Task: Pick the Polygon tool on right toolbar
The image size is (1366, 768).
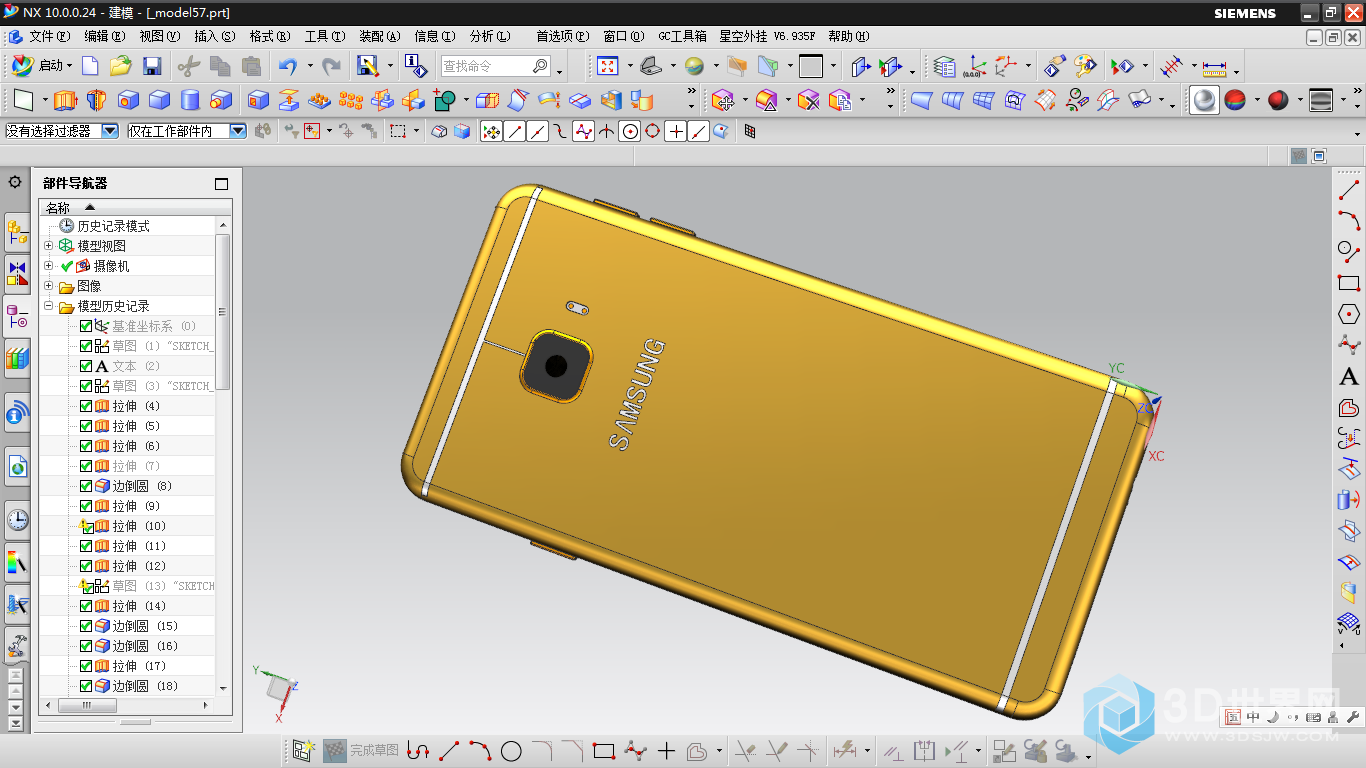Action: (x=1349, y=314)
